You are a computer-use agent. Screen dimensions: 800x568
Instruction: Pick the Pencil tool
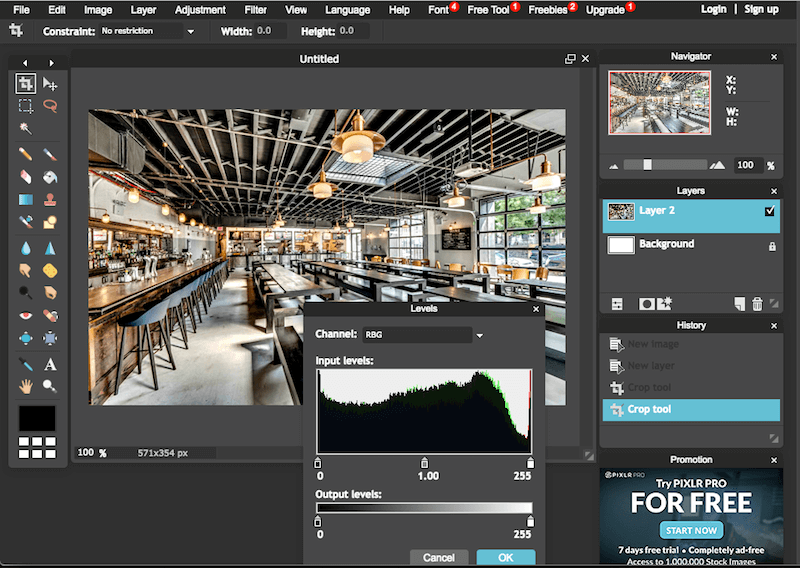point(26,155)
